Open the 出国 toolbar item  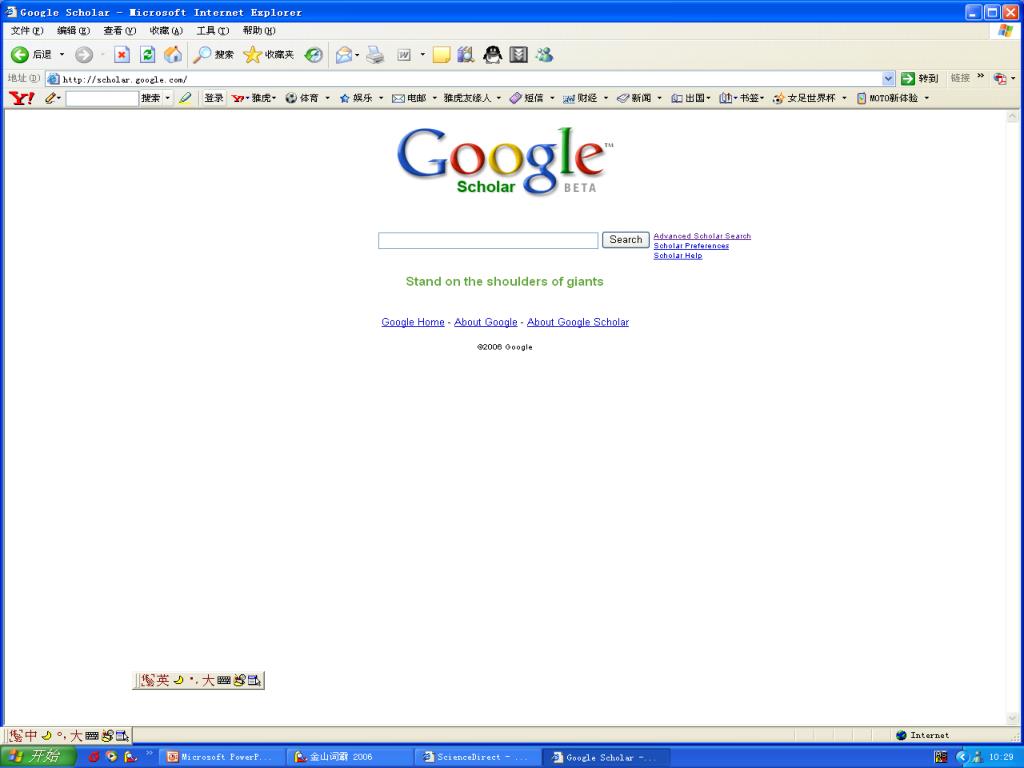click(x=691, y=98)
